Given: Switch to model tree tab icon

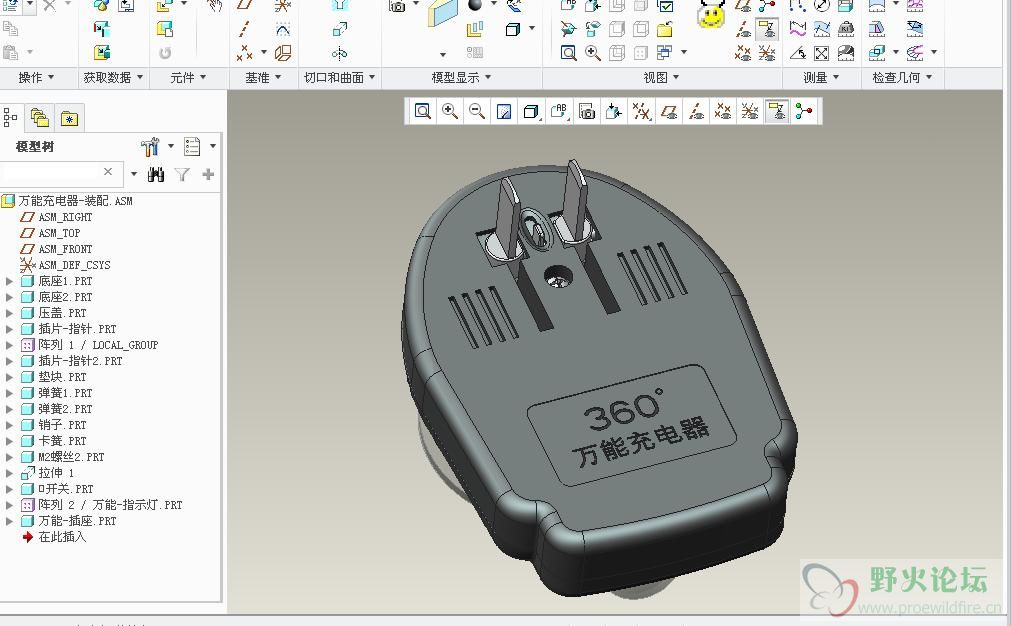Looking at the screenshot, I should point(10,117).
